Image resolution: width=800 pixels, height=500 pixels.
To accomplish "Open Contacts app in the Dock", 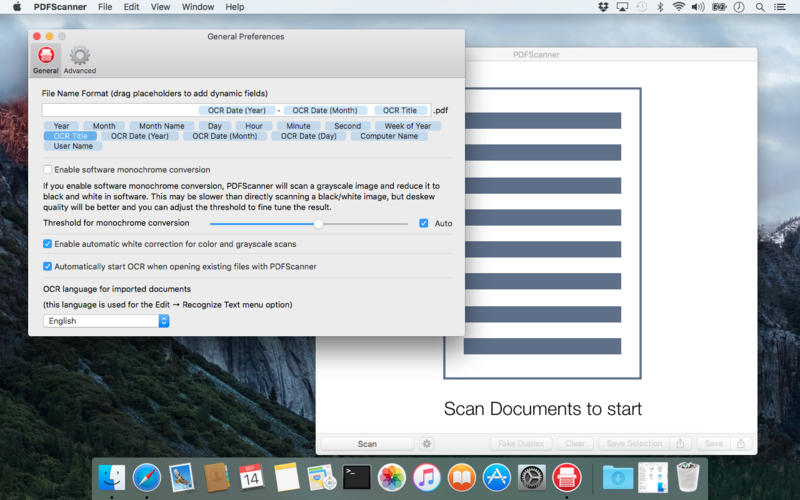I will pyautogui.click(x=216, y=478).
